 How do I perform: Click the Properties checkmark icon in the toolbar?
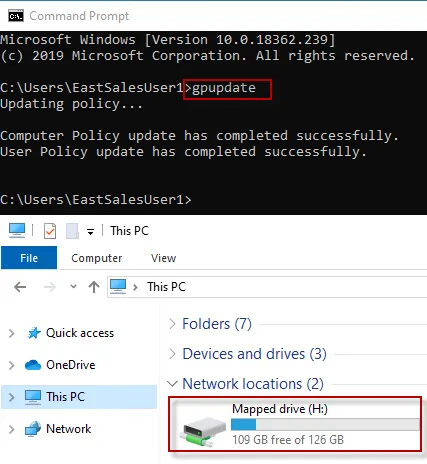pyautogui.click(x=50, y=231)
